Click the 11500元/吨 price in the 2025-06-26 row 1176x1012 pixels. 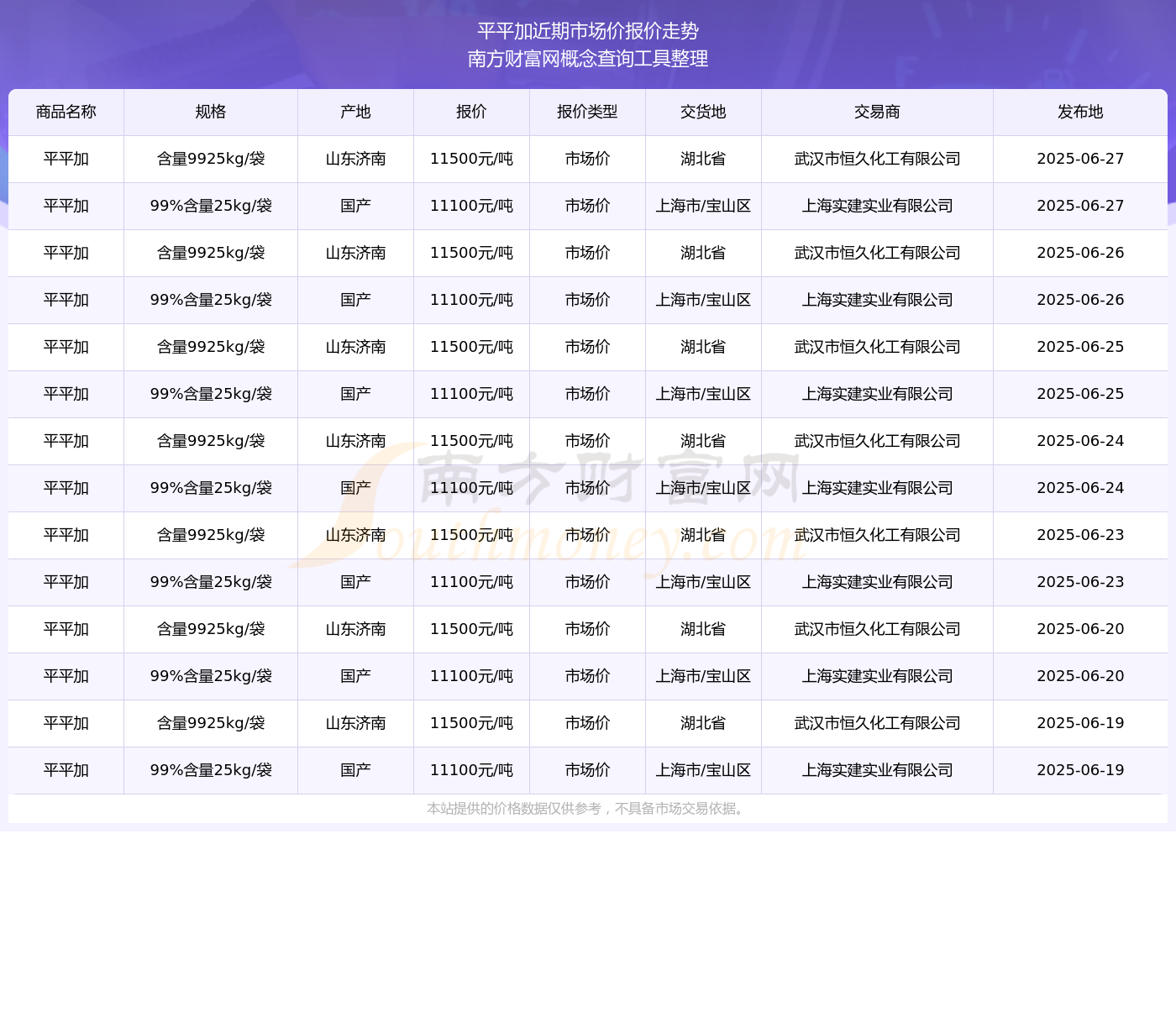[472, 253]
